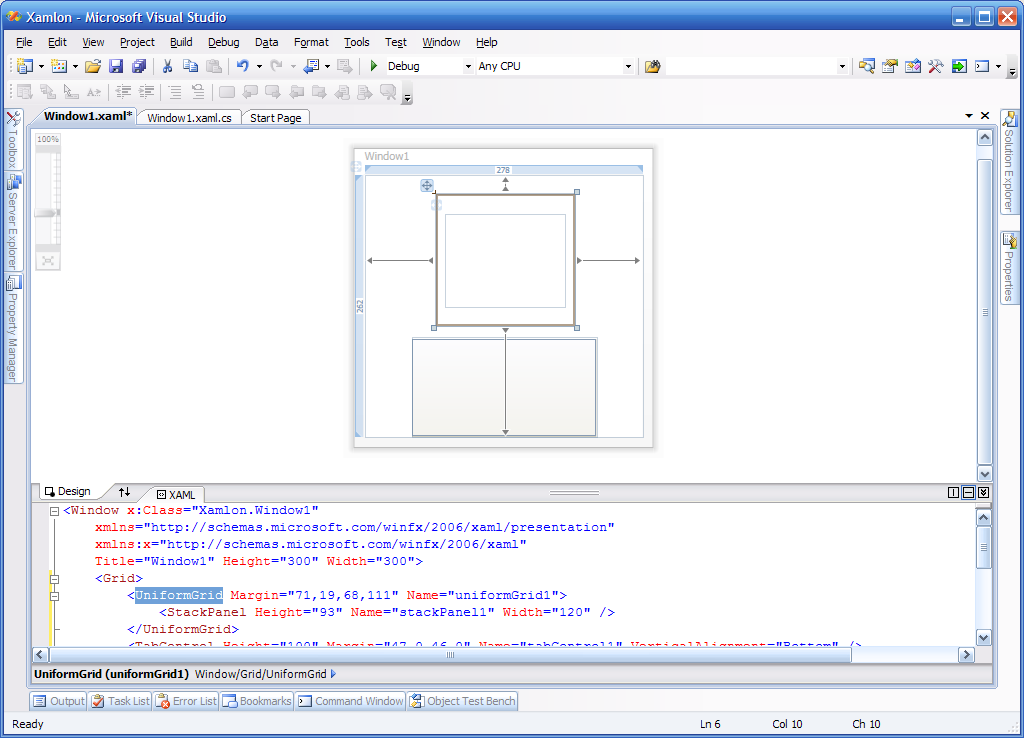
Task: Open the Command Window toolbar icon
Action: (x=982, y=66)
